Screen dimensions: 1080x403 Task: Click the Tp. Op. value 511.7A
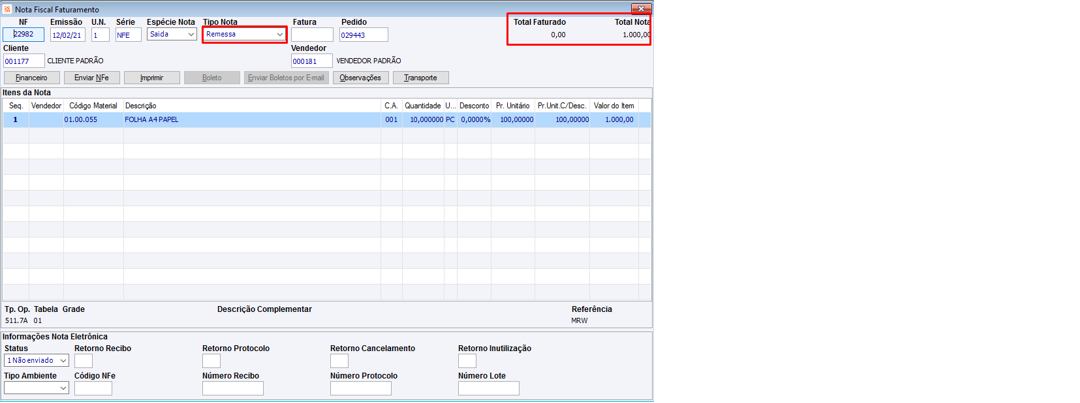click(15, 320)
